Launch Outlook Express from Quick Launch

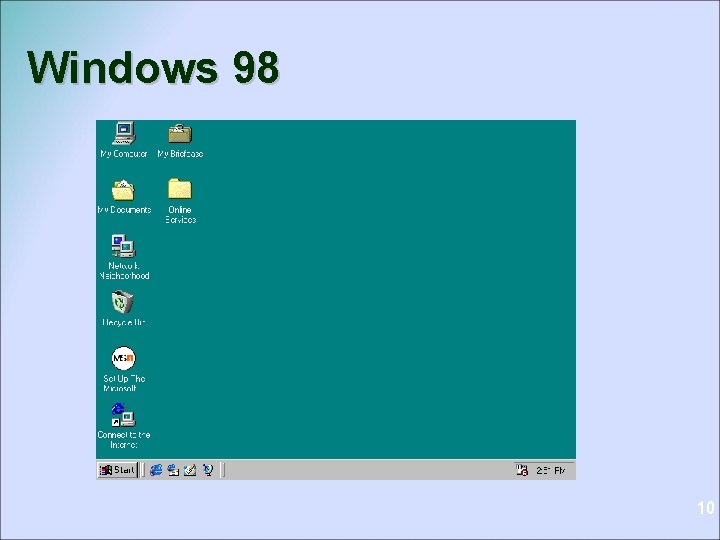(x=173, y=470)
